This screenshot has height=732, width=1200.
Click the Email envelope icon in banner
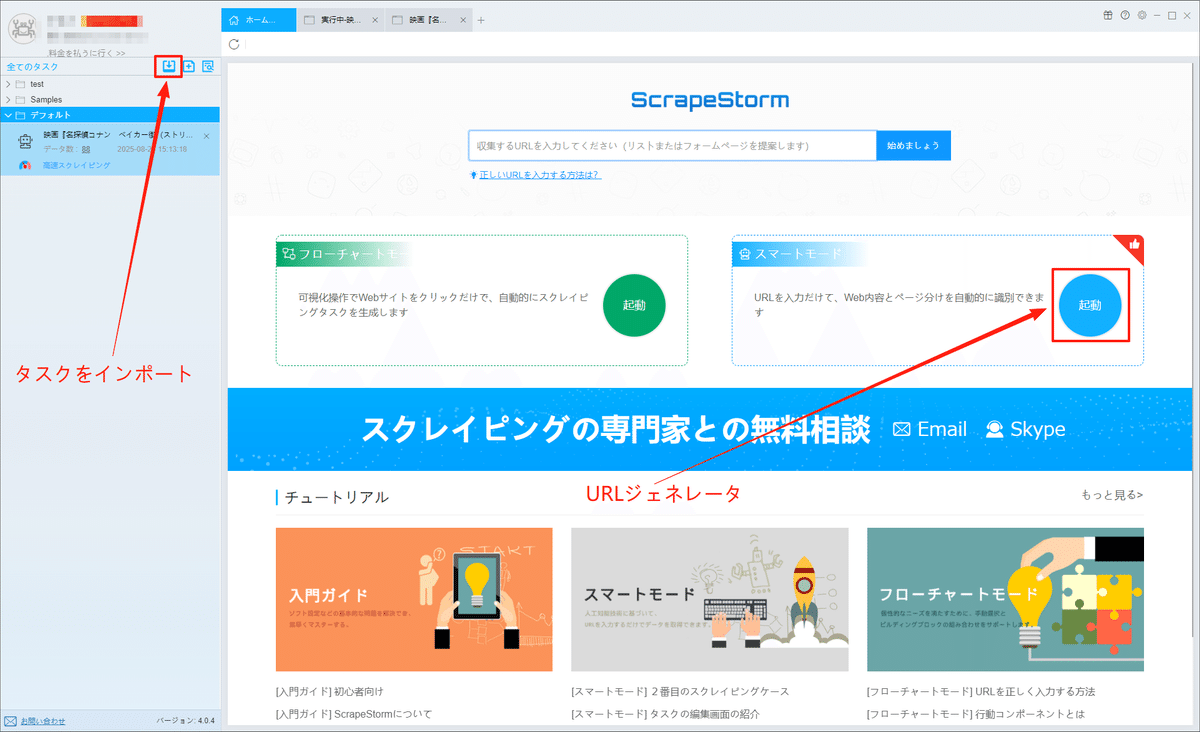click(x=901, y=430)
